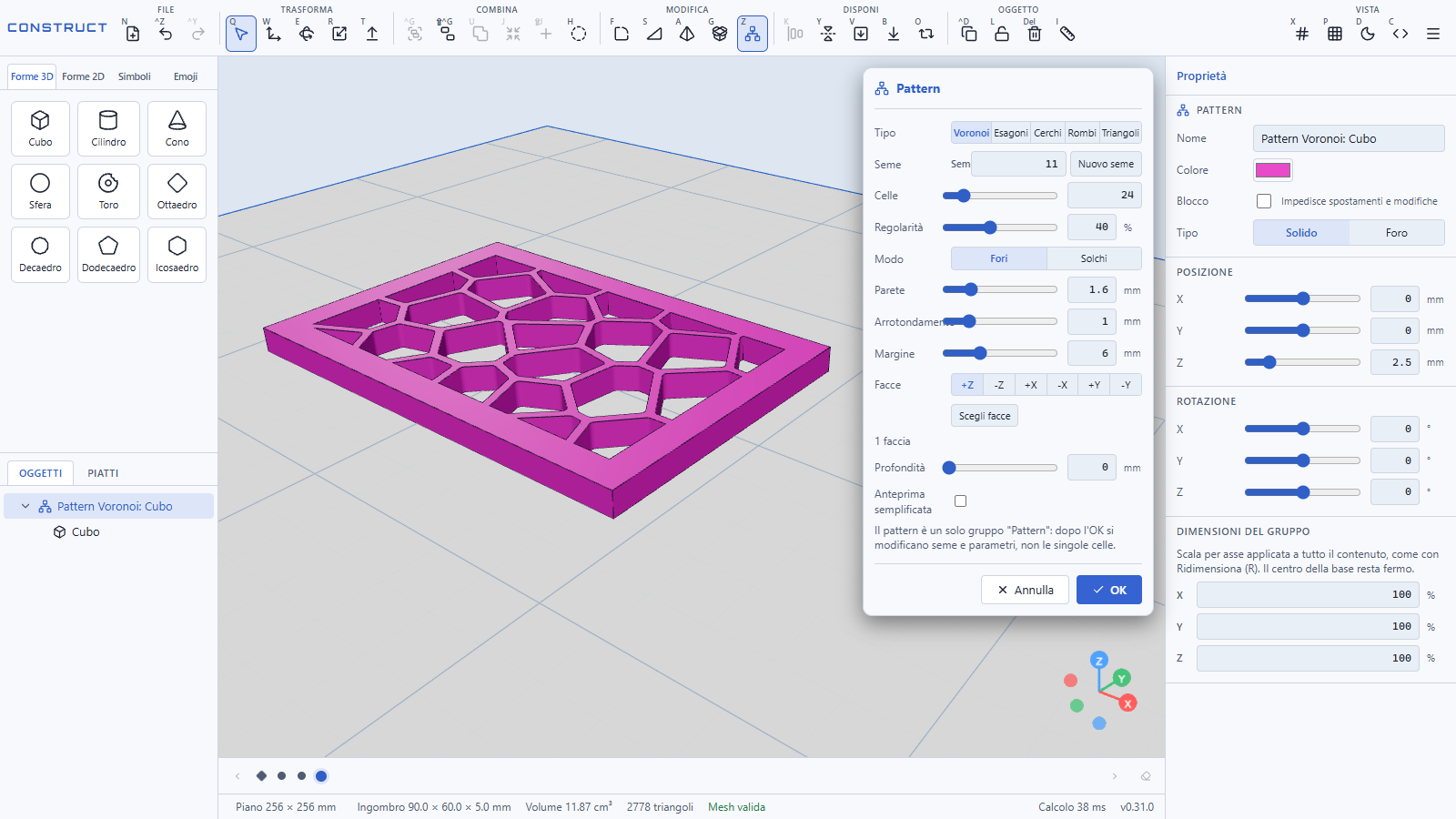Generate a Nuovo seme
Image resolution: width=1456 pixels, height=819 pixels.
pyautogui.click(x=1106, y=164)
